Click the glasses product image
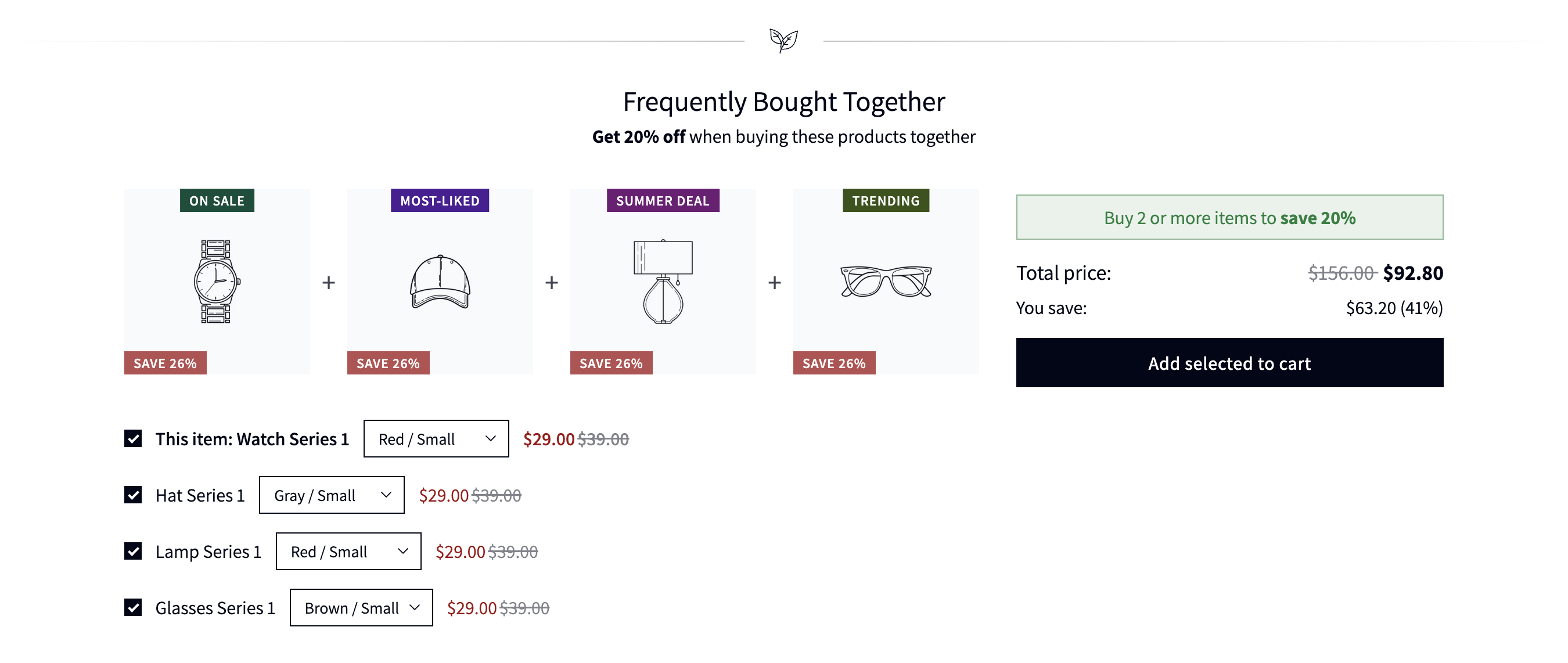Viewport: 1568px width, 663px height. 886,281
